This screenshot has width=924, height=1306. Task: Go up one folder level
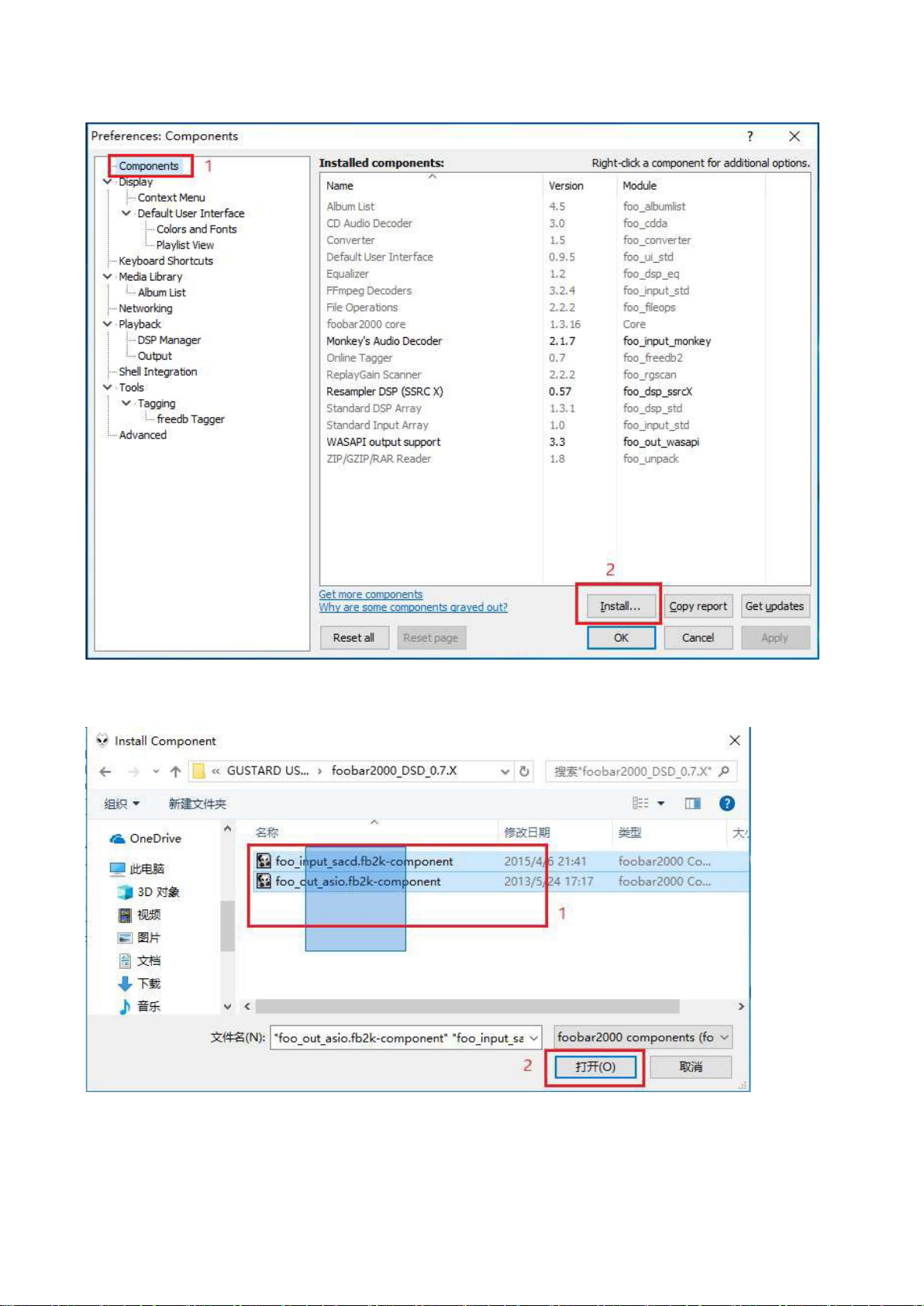coord(176,771)
